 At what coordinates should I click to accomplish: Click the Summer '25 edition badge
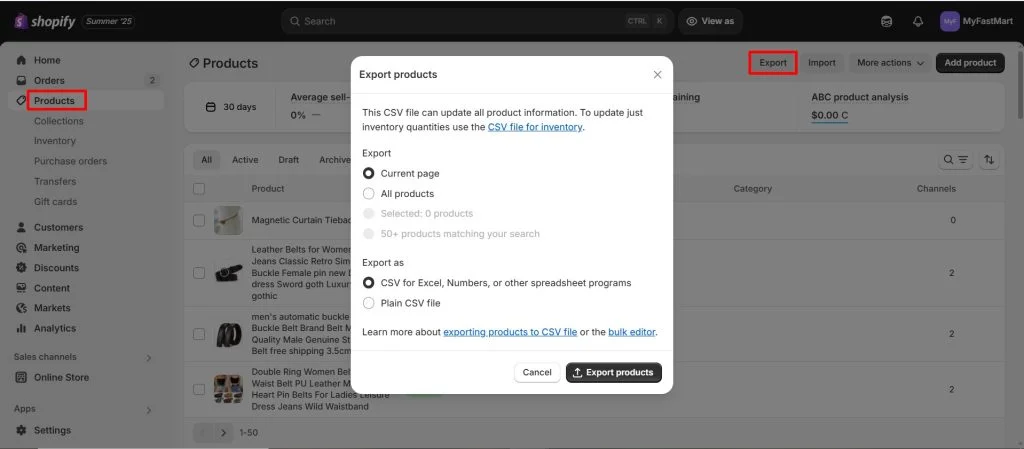[x=108, y=22]
